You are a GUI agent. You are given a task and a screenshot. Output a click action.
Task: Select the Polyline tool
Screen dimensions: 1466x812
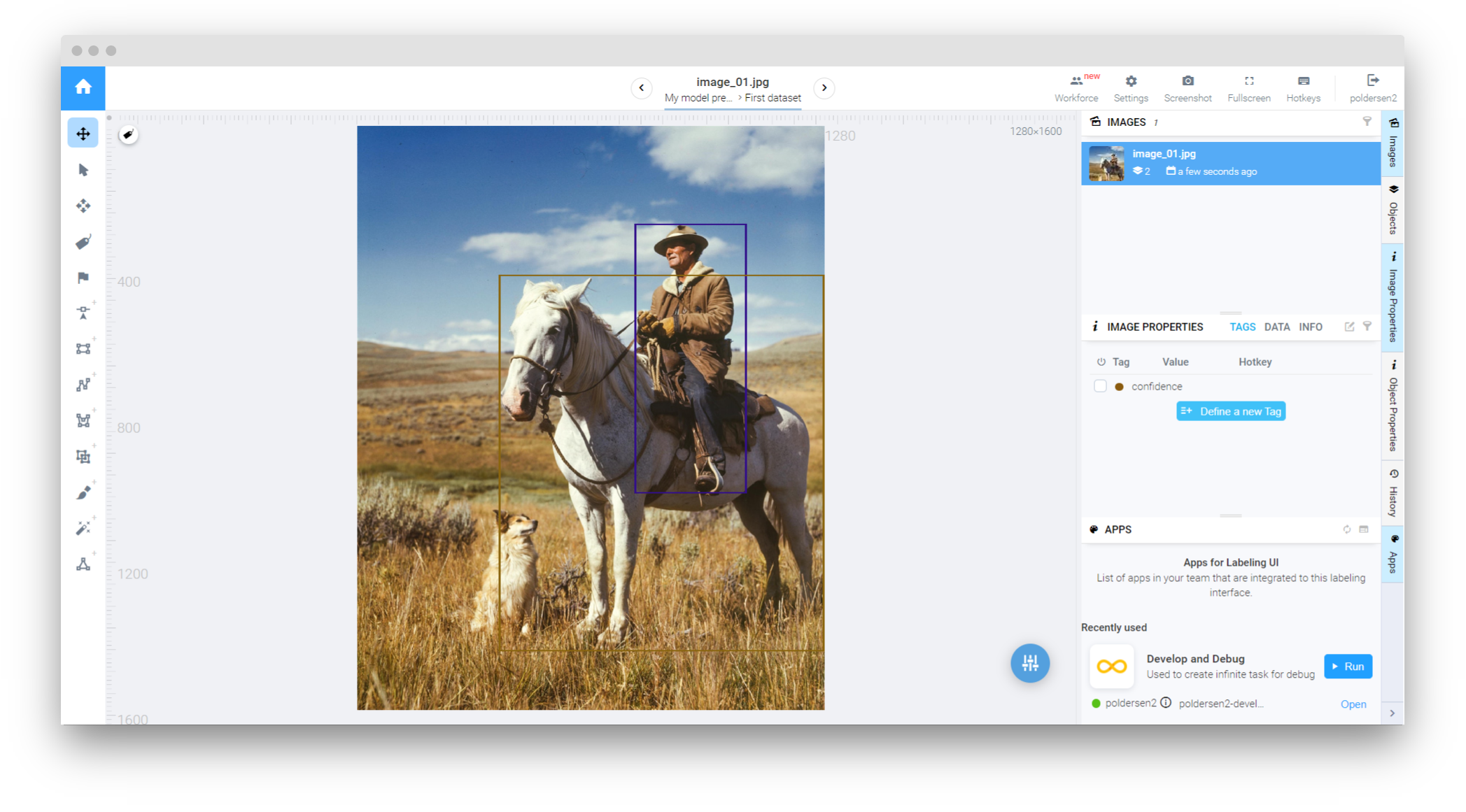pos(83,385)
